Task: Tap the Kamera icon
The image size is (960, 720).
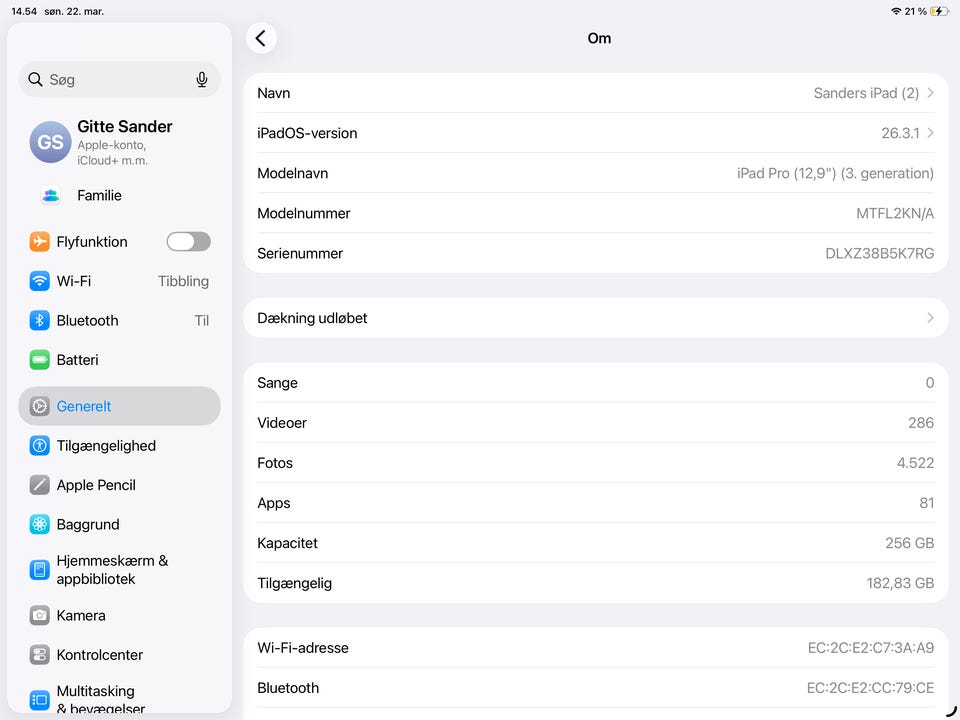Action: tap(40, 615)
